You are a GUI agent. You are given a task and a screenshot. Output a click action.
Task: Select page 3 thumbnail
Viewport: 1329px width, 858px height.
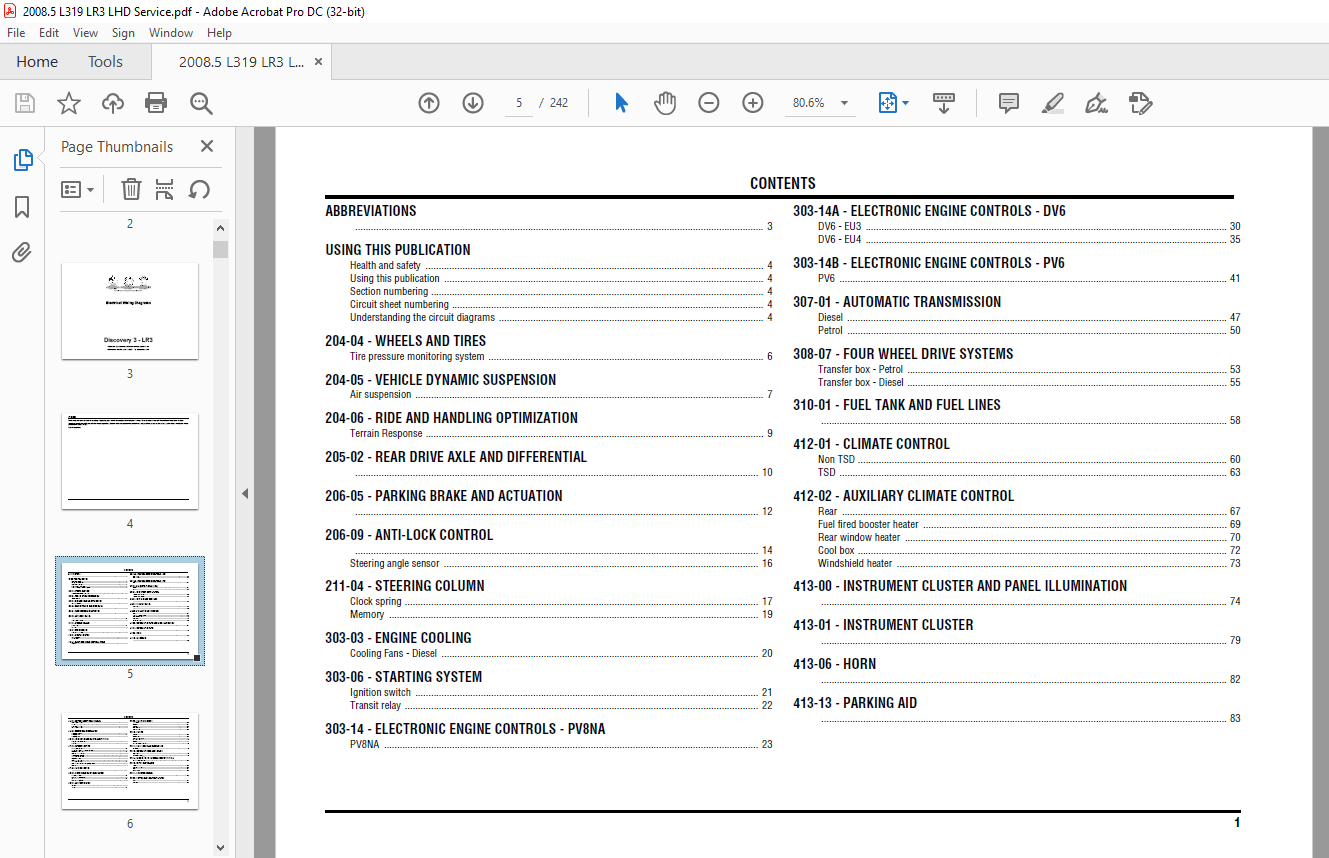tap(130, 311)
